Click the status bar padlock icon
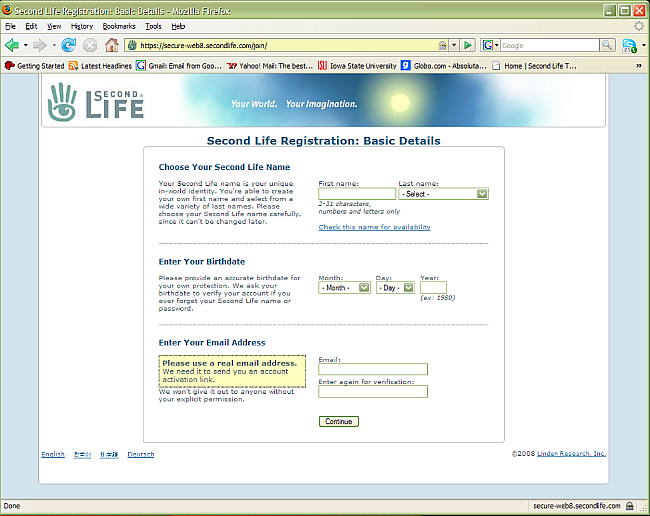 tap(630, 506)
